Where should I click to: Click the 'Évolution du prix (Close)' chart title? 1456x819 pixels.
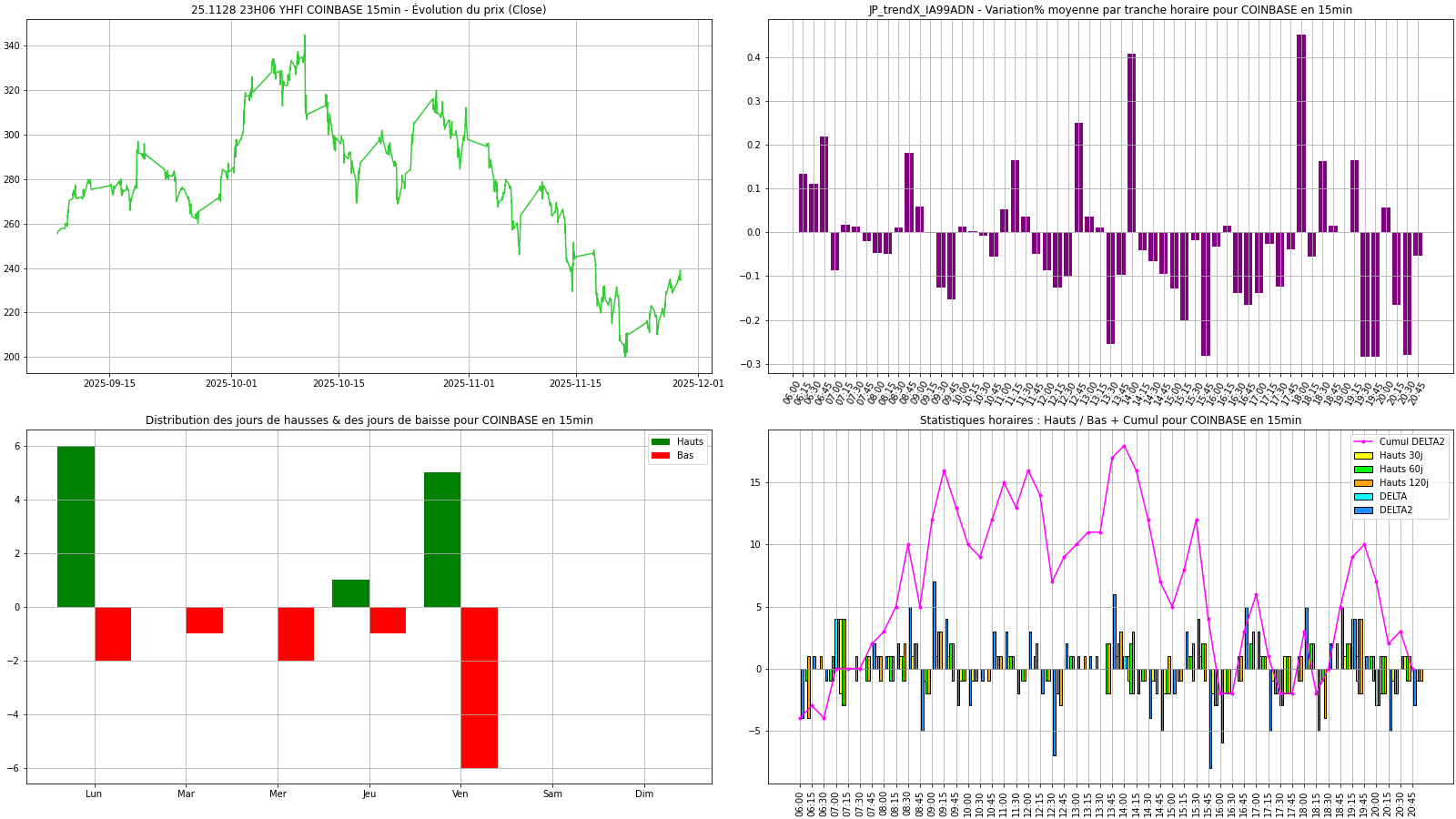coord(369,10)
